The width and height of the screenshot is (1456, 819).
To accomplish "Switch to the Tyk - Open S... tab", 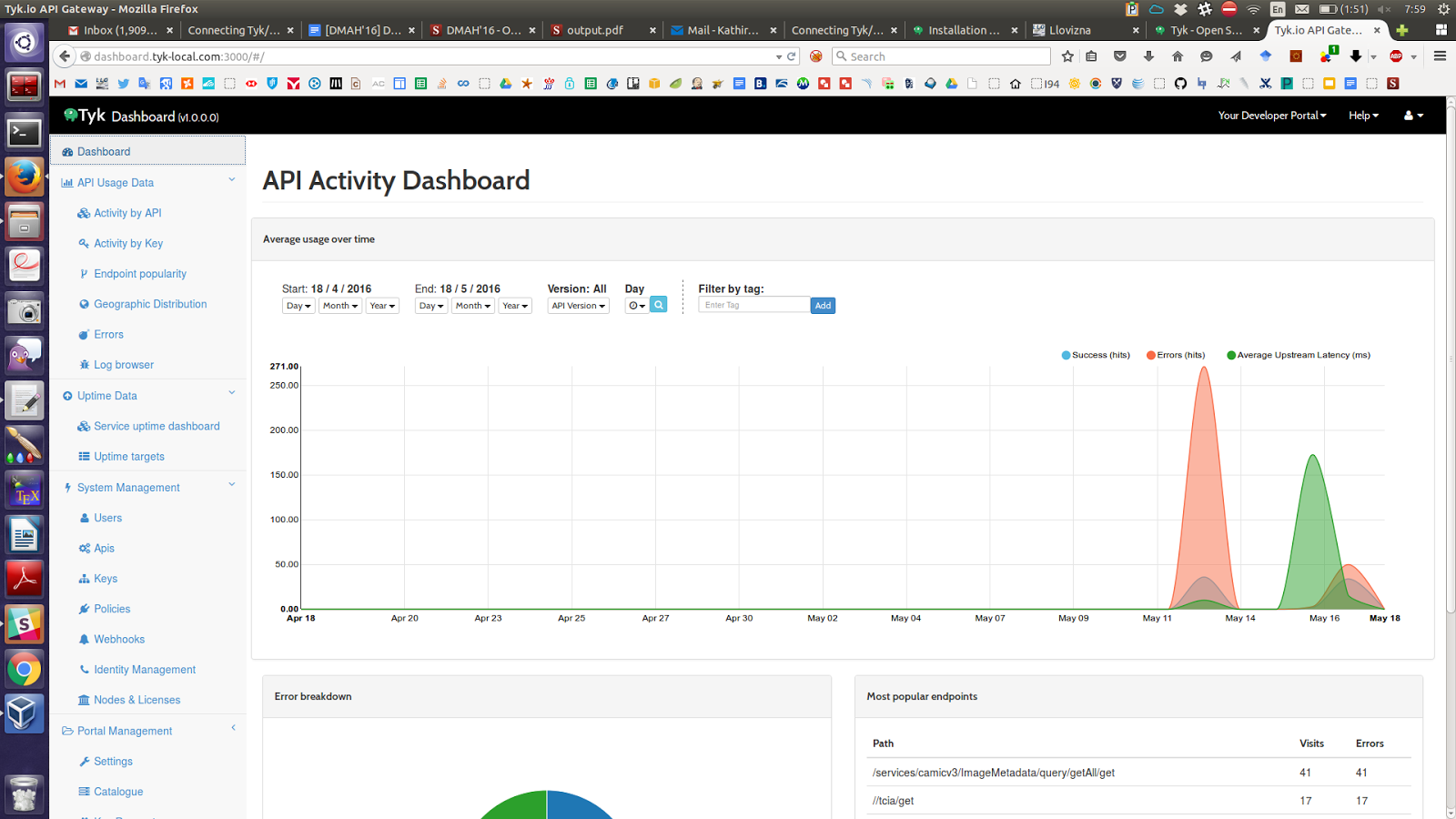I will click(1206, 30).
